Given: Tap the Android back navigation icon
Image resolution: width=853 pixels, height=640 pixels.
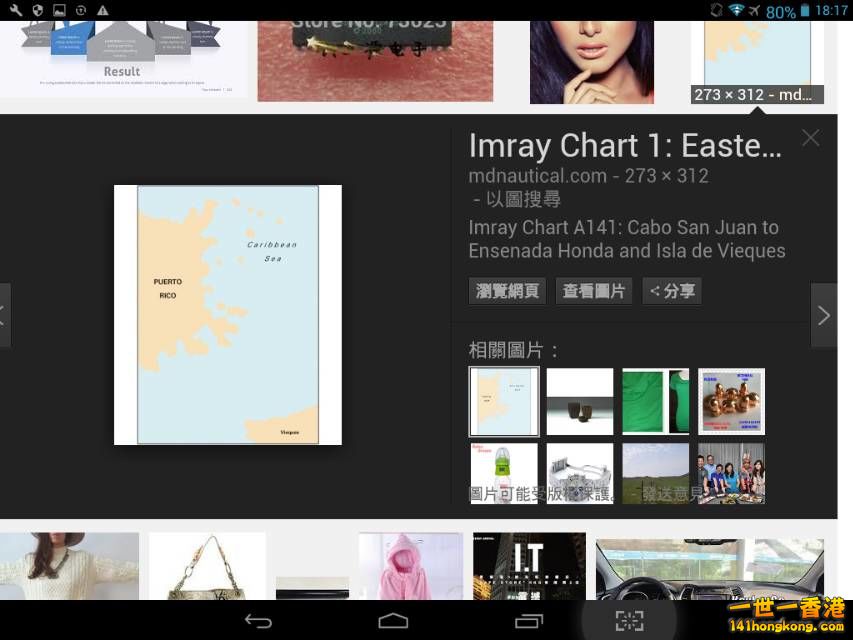Looking at the screenshot, I should point(258,620).
